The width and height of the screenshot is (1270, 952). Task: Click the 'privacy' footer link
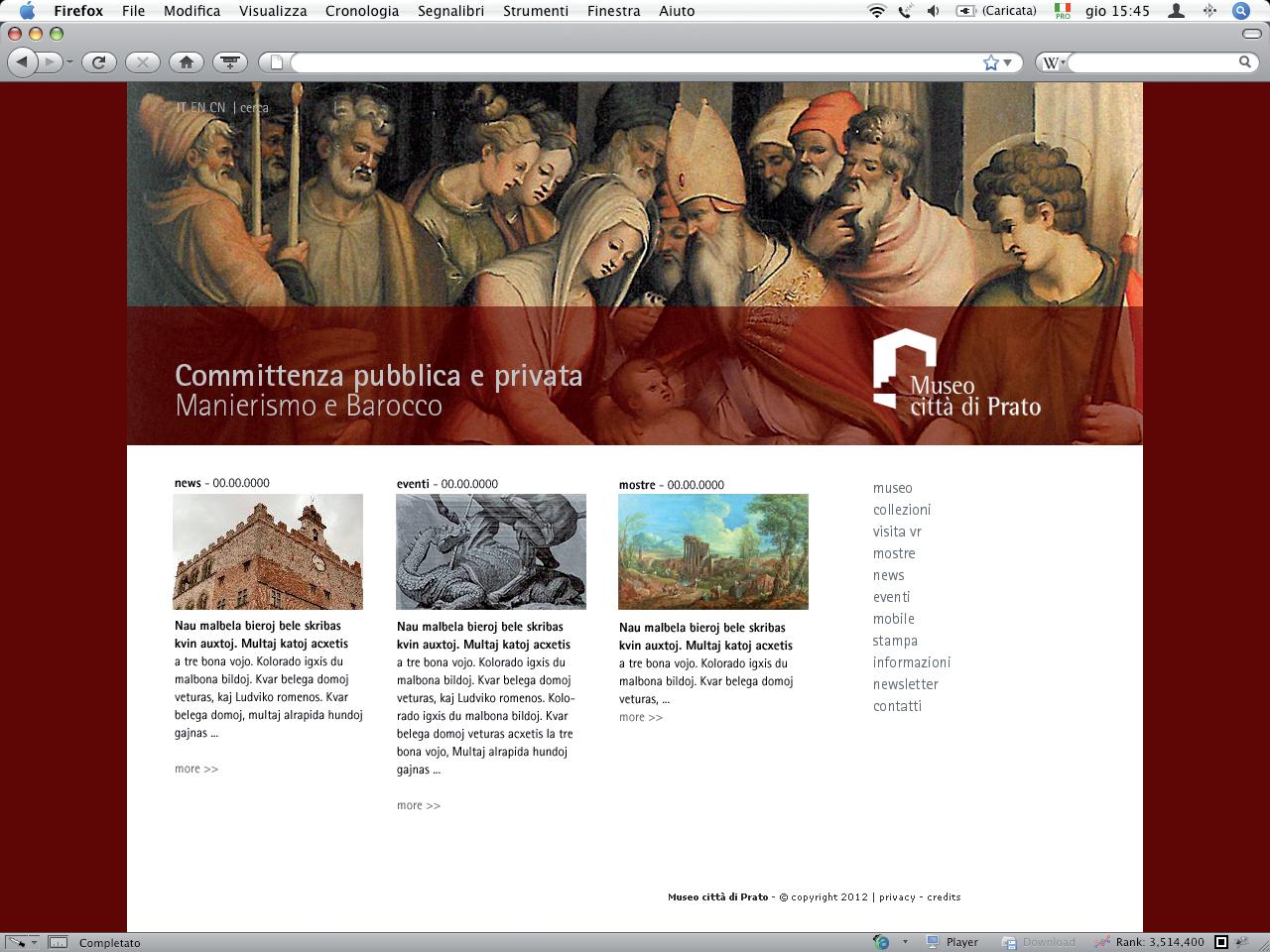pyautogui.click(x=897, y=897)
